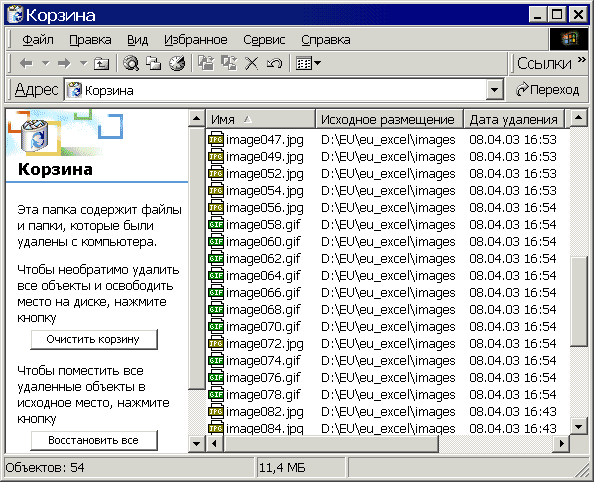Click the file list scroll down arrow
The height and width of the screenshot is (482, 594).
point(578,427)
